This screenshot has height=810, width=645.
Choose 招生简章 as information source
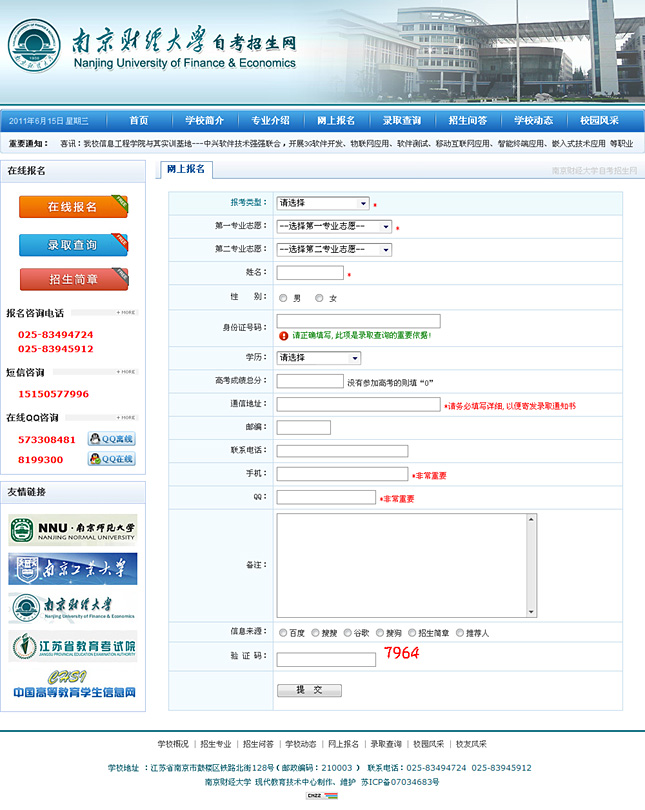412,633
